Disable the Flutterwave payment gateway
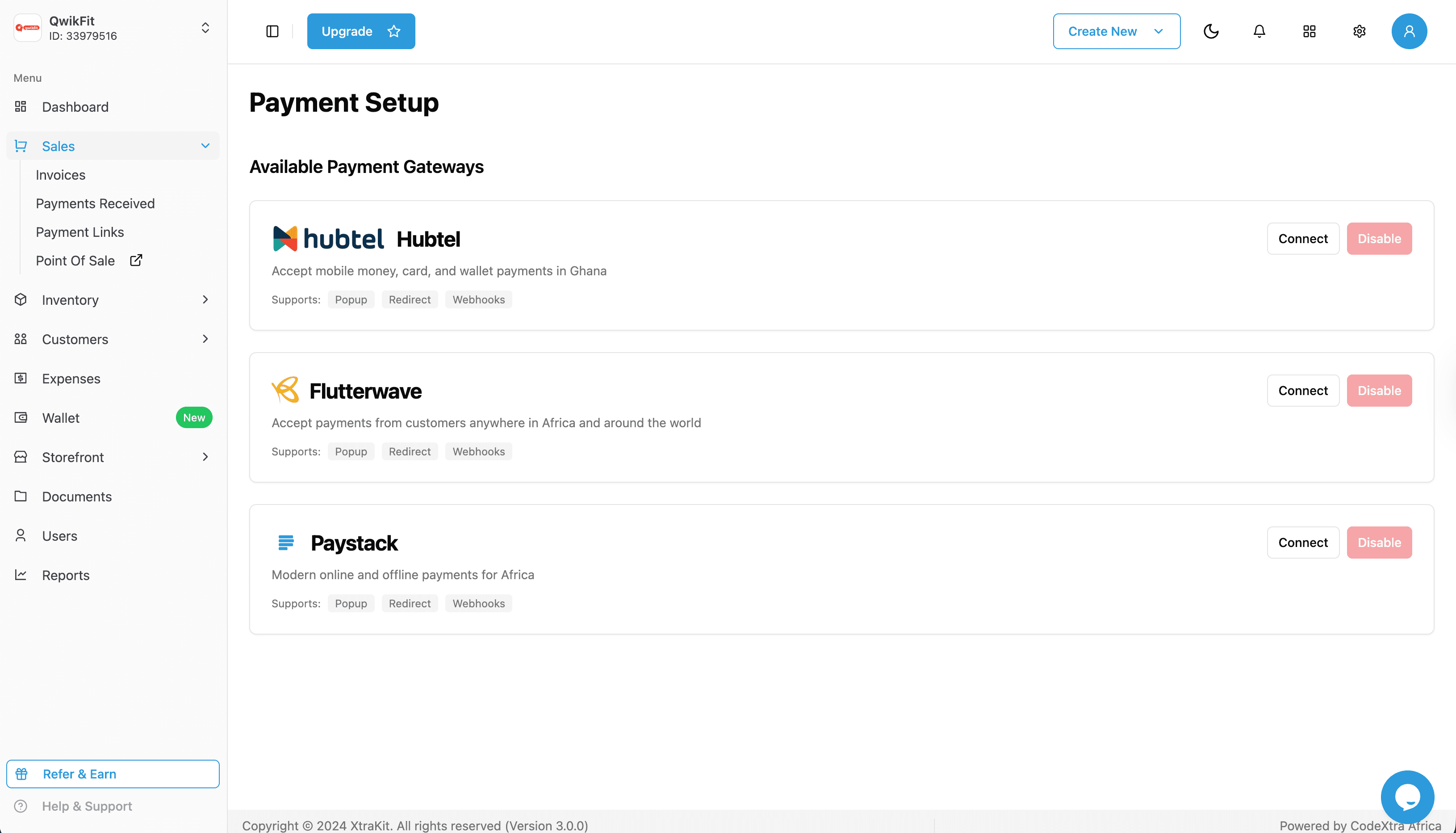This screenshot has height=833, width=1456. coord(1379,390)
